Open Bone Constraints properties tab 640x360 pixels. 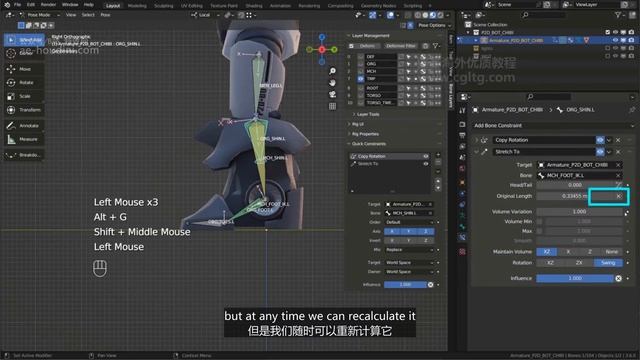(462, 237)
